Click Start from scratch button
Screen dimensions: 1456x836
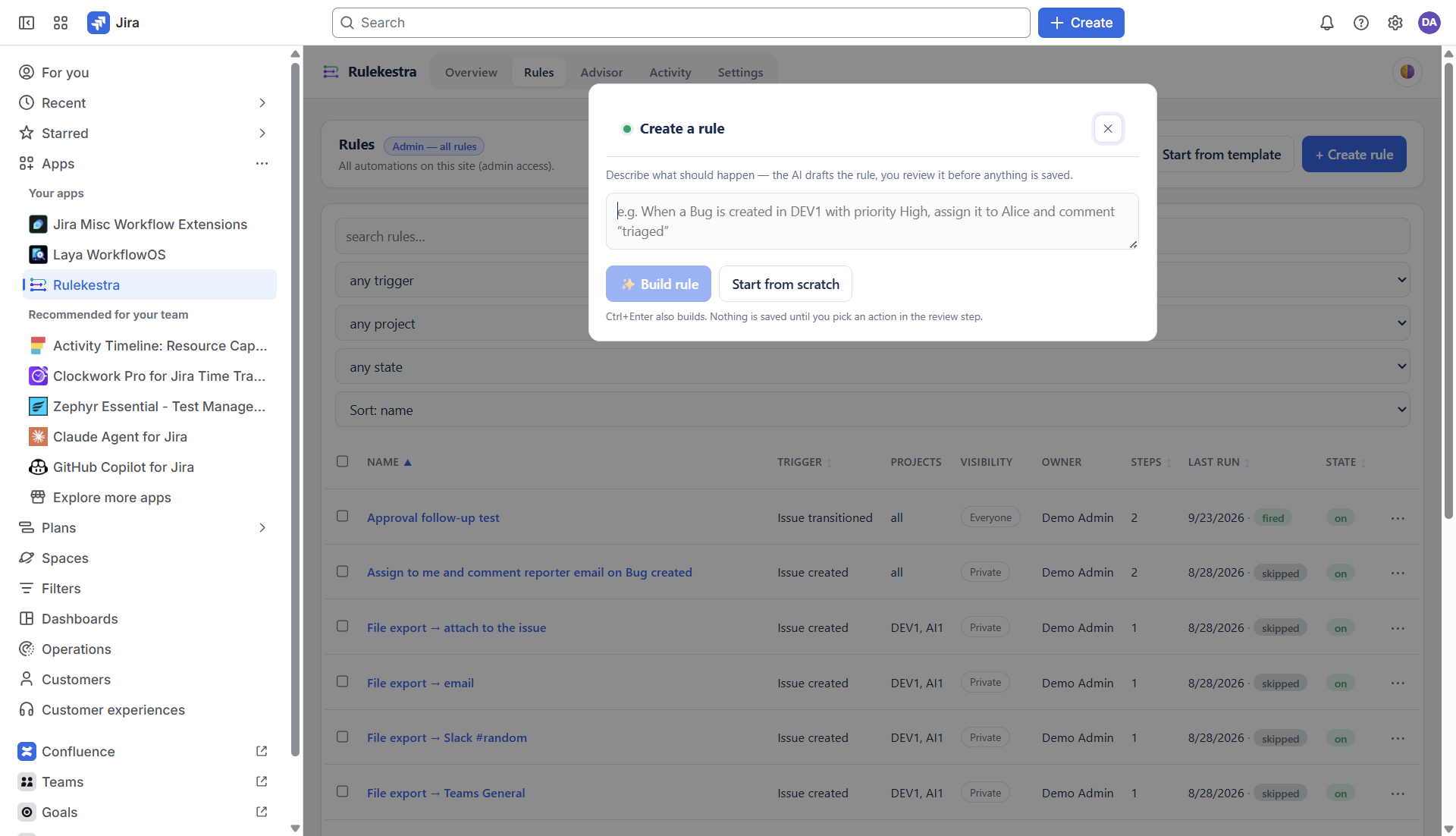point(786,284)
